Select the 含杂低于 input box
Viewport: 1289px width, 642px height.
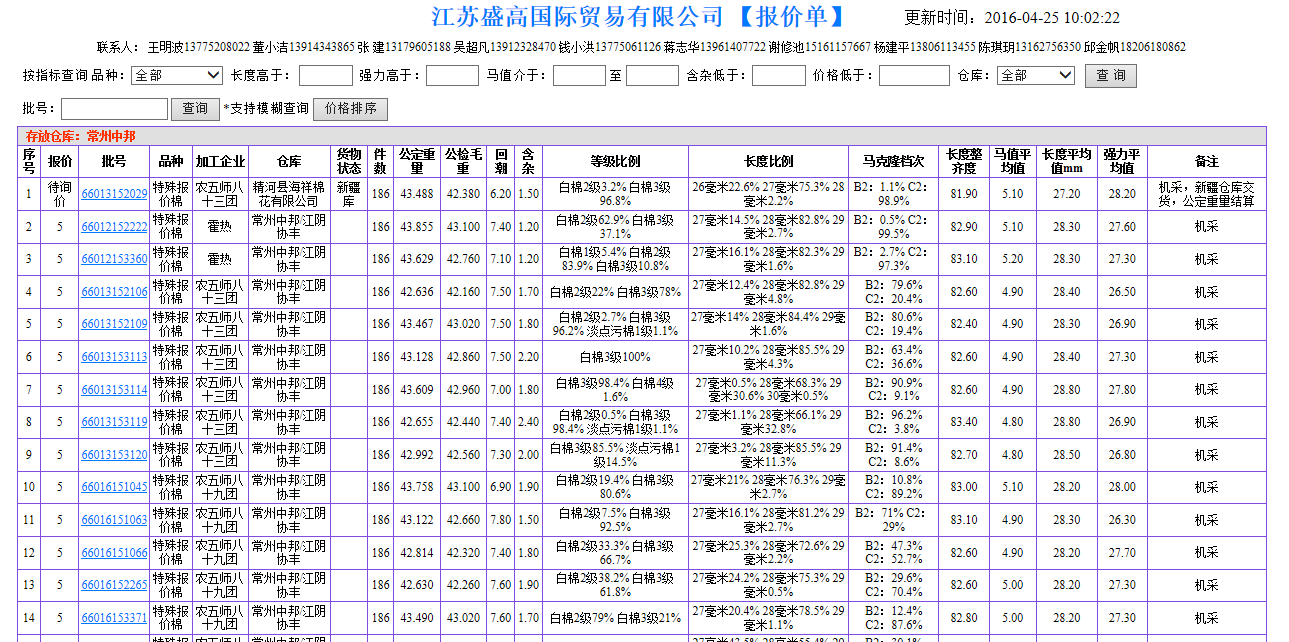point(778,76)
